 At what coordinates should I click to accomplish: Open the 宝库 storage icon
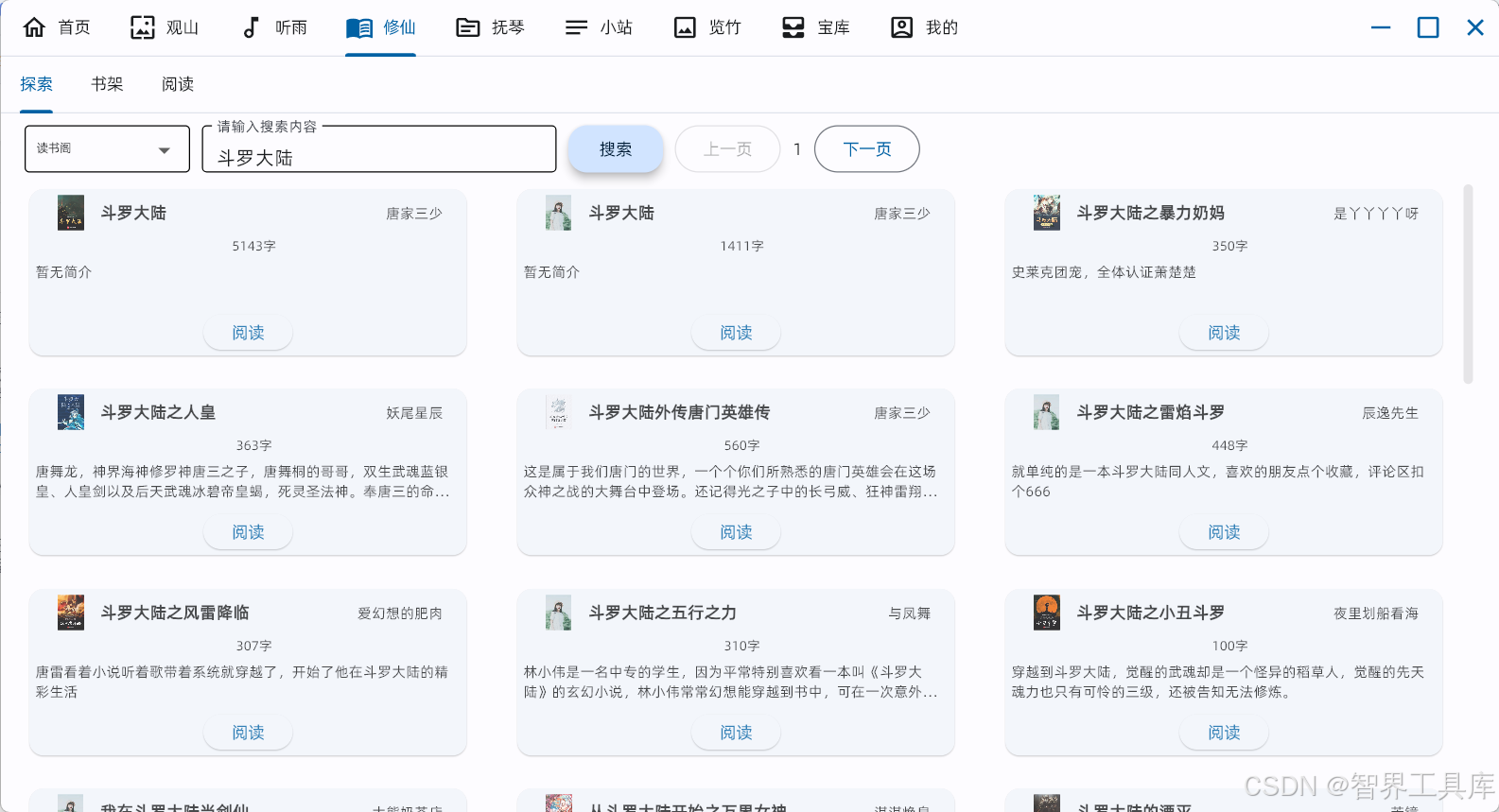point(793,27)
